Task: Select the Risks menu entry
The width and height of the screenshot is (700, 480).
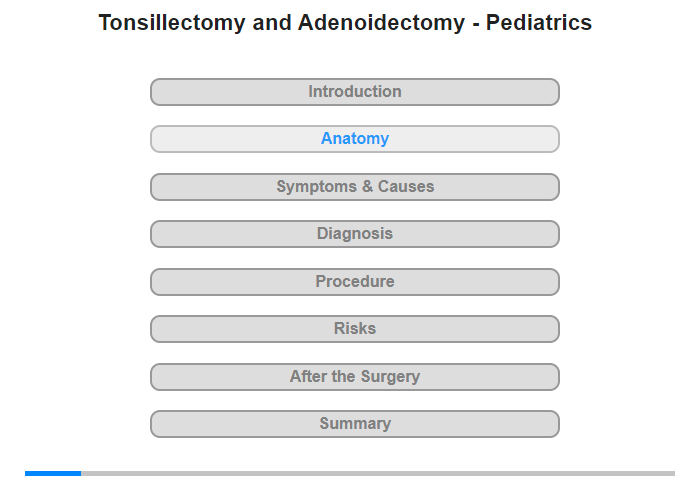Action: (x=355, y=329)
